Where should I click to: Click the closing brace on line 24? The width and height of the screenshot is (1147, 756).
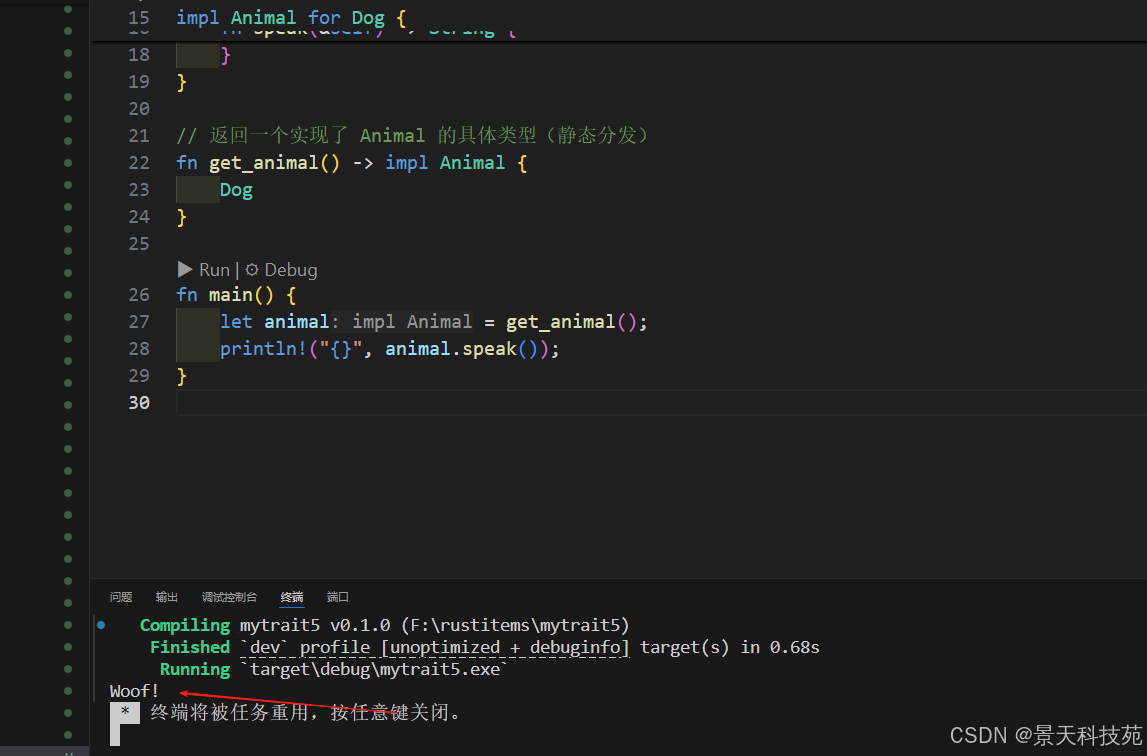181,217
